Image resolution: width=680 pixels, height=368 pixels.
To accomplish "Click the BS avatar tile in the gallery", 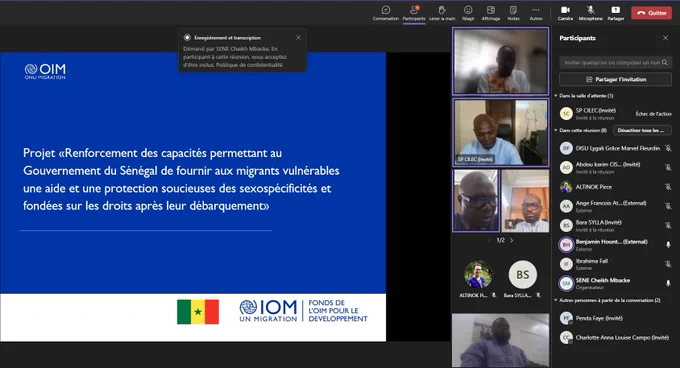I will tap(523, 274).
